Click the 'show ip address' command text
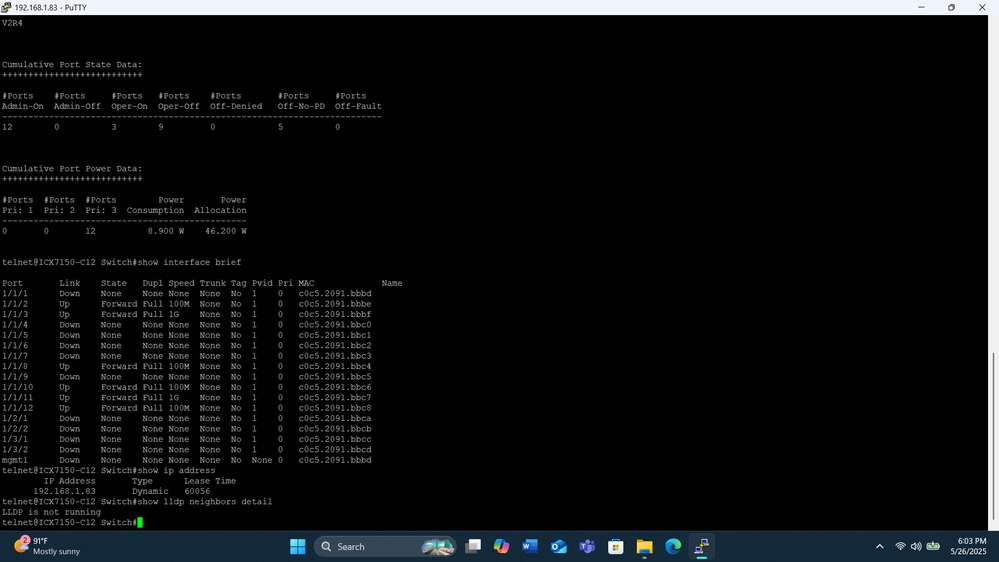This screenshot has width=999, height=562. [176, 471]
